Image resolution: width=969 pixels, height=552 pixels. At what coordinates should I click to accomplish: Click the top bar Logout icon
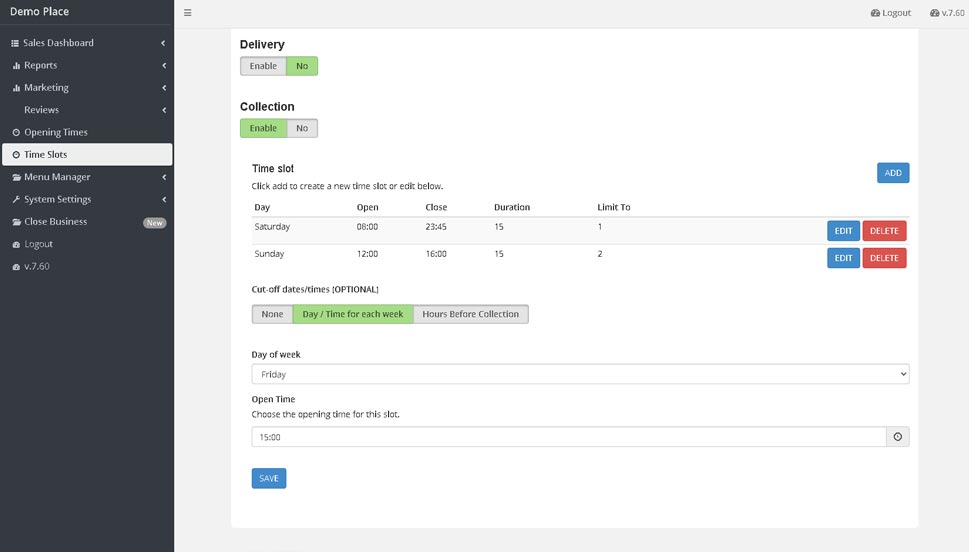coord(875,12)
